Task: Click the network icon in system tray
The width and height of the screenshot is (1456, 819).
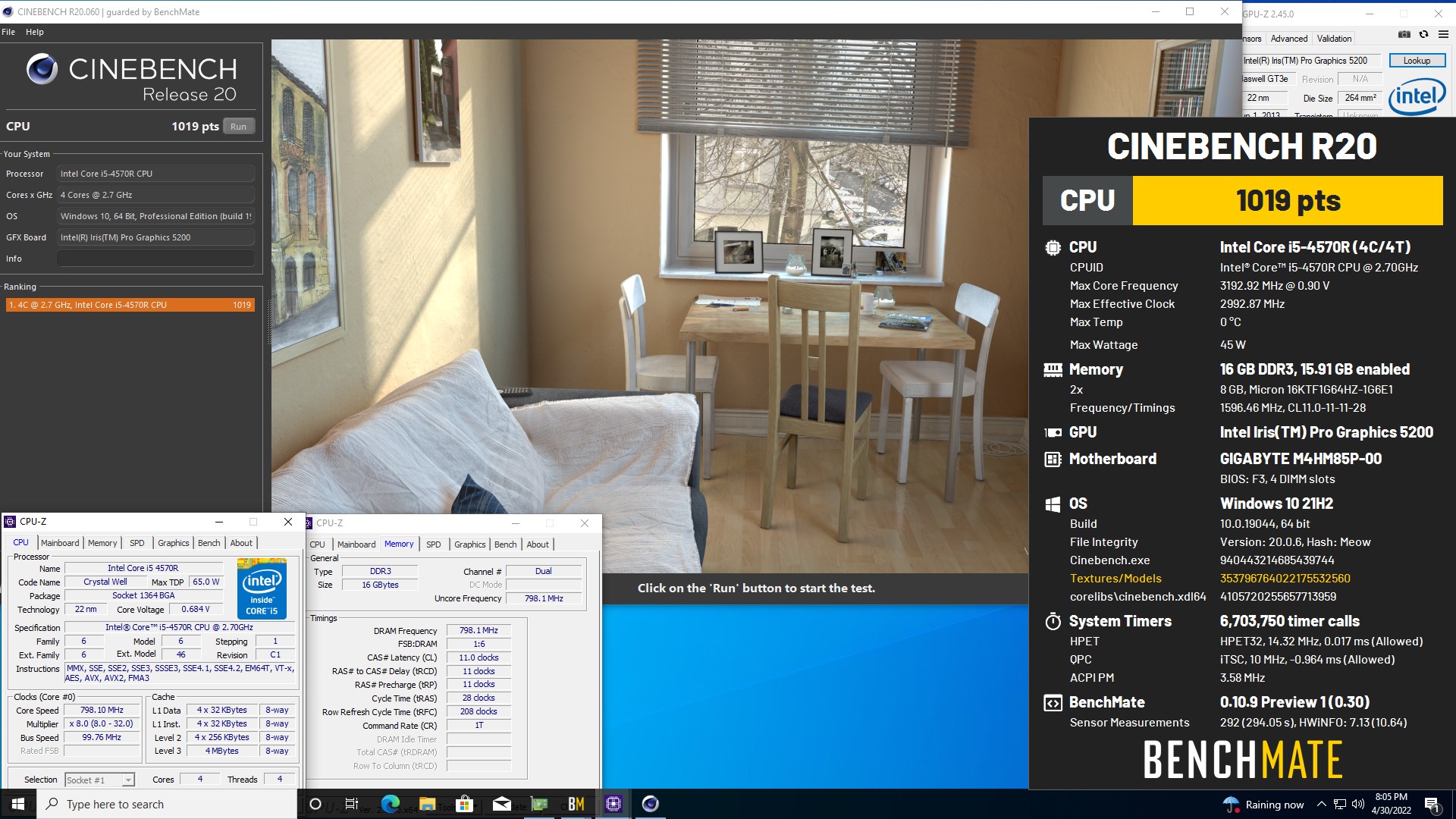Action: [1340, 805]
